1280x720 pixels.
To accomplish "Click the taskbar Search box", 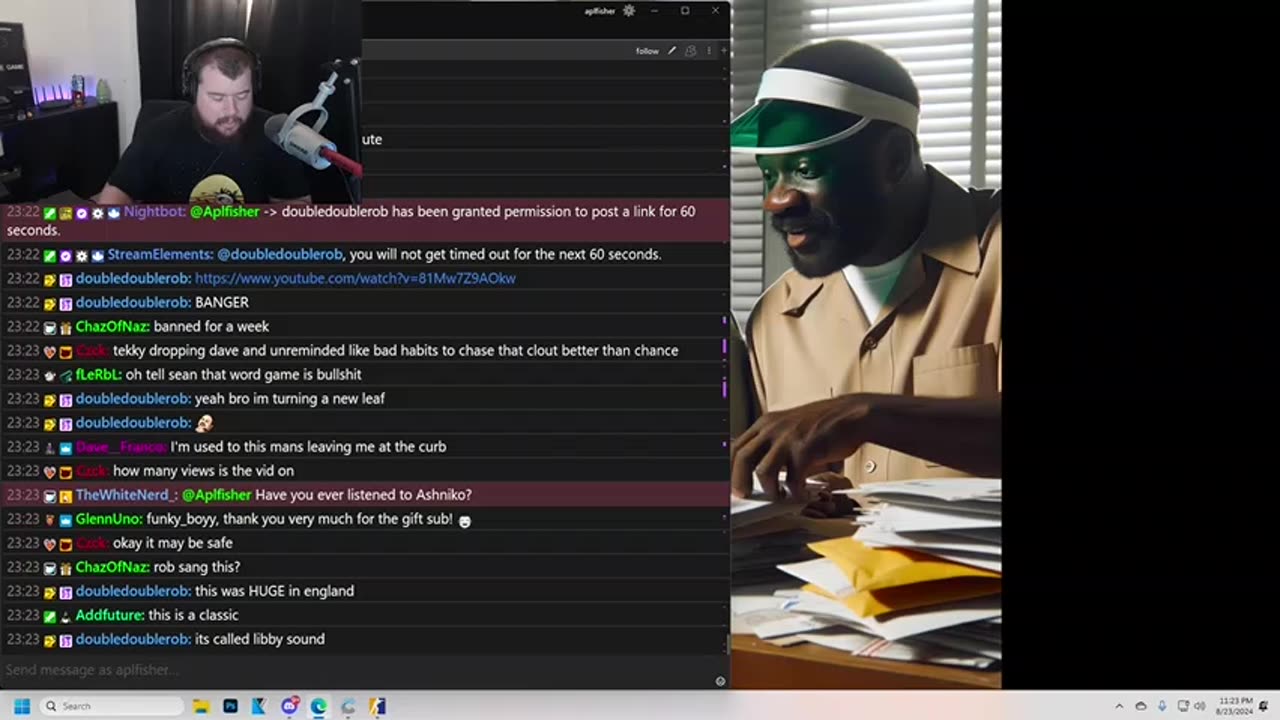I will point(111,706).
